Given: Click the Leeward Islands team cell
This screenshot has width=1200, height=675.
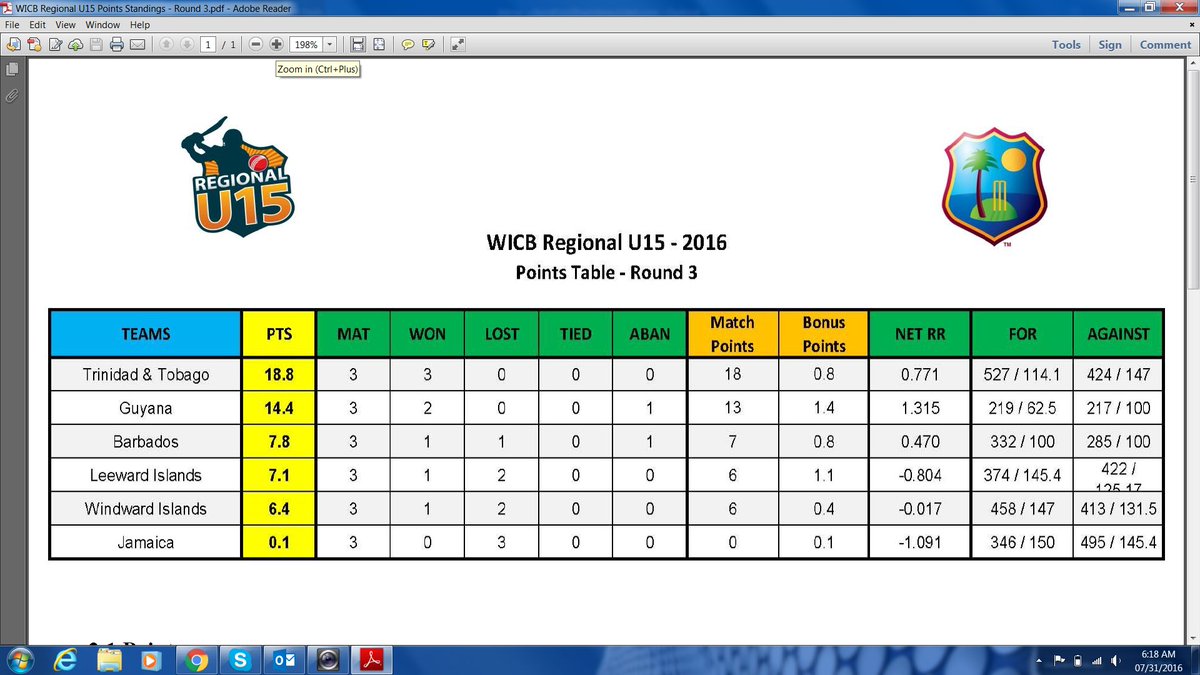Looking at the screenshot, I should tap(146, 475).
